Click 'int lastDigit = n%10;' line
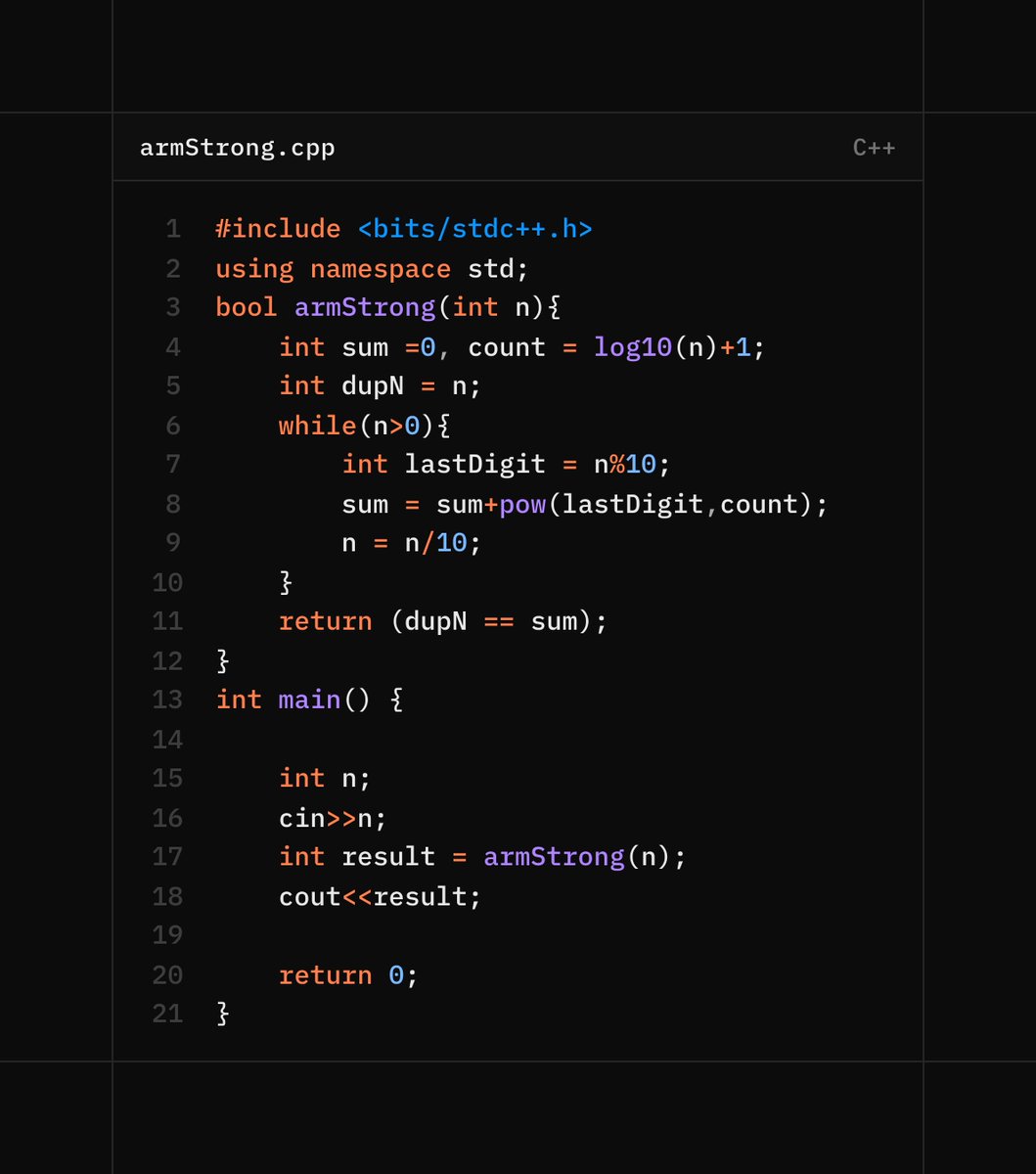The image size is (1036, 1174). [507, 464]
